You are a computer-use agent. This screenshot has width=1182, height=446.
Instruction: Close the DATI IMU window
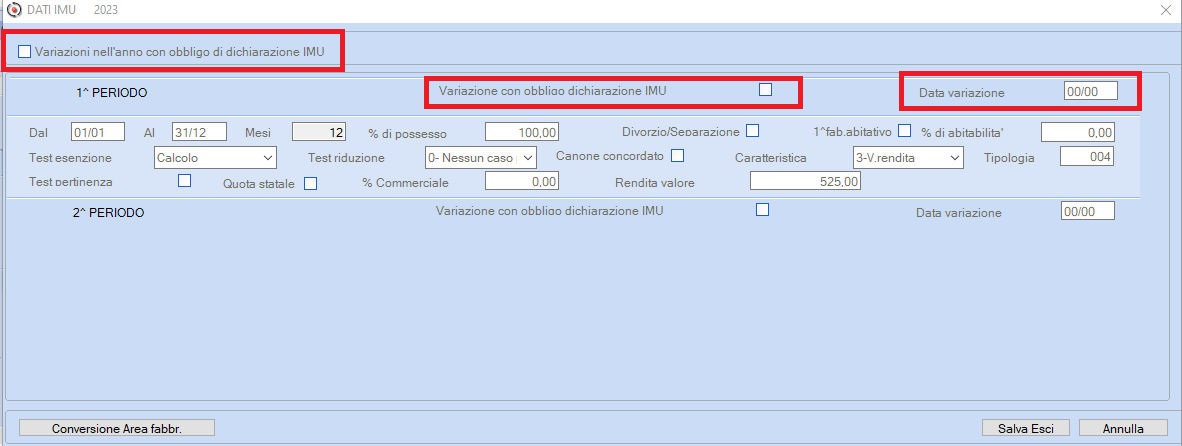point(1168,10)
